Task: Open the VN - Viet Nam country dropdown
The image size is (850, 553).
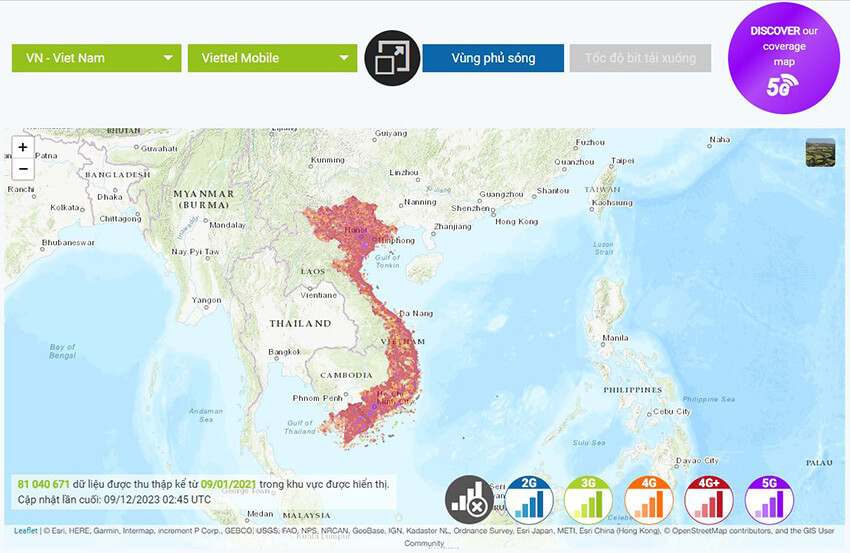Action: (x=96, y=58)
